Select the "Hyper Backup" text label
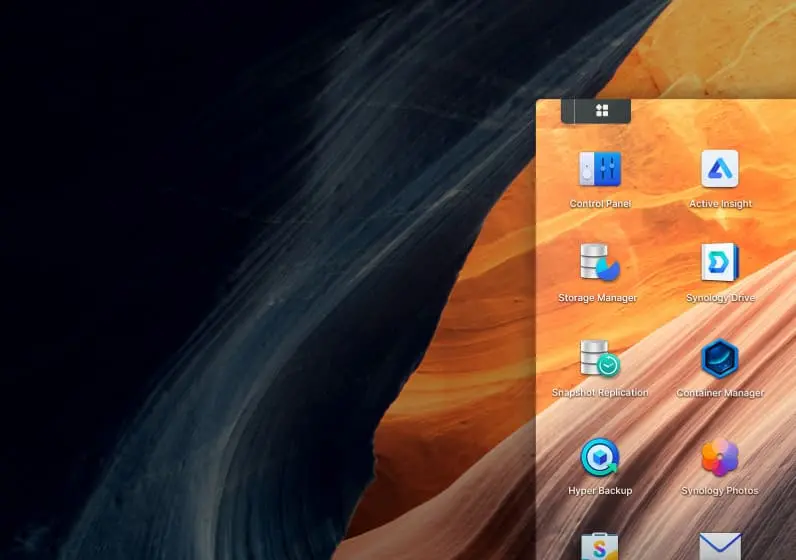This screenshot has width=796, height=560. coord(600,490)
